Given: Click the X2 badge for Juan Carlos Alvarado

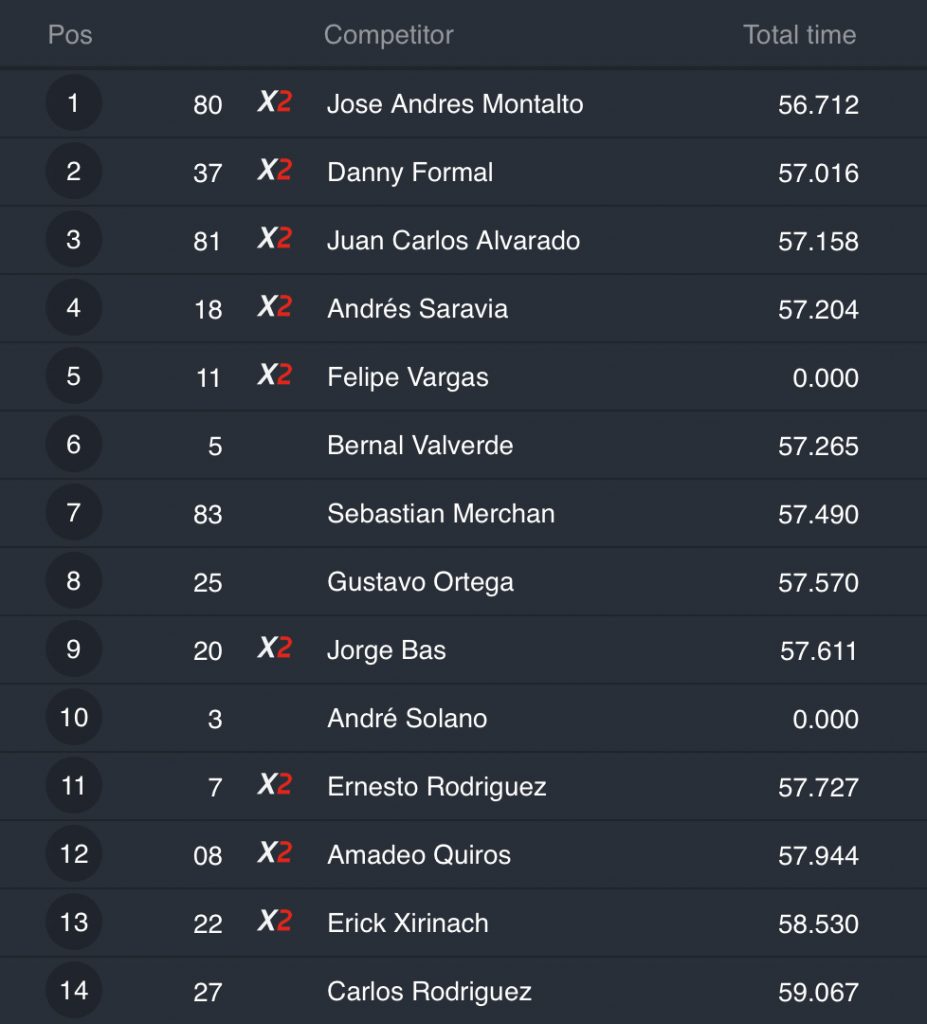Looking at the screenshot, I should [274, 238].
